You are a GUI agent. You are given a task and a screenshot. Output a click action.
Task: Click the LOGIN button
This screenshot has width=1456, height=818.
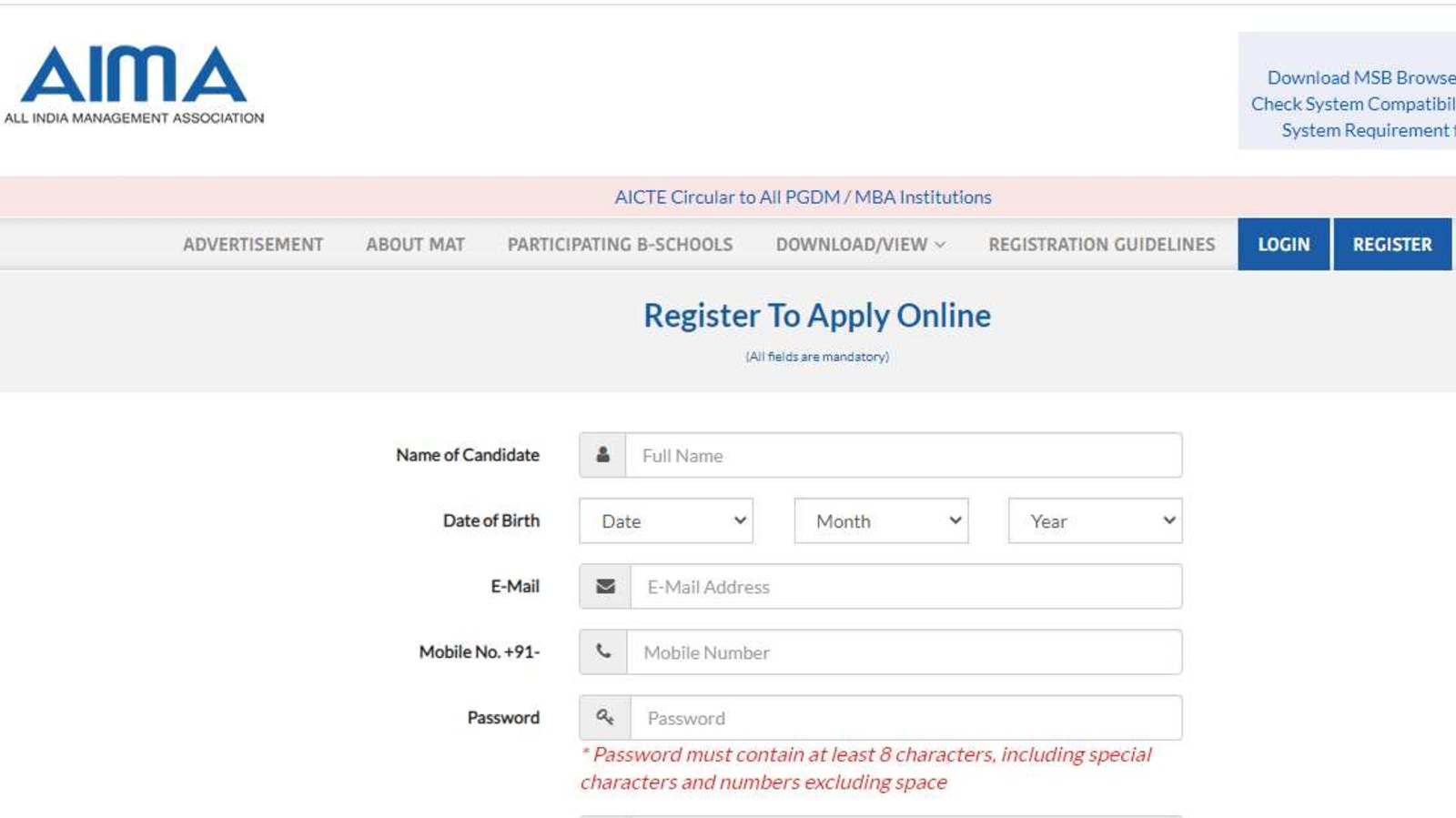[1283, 244]
